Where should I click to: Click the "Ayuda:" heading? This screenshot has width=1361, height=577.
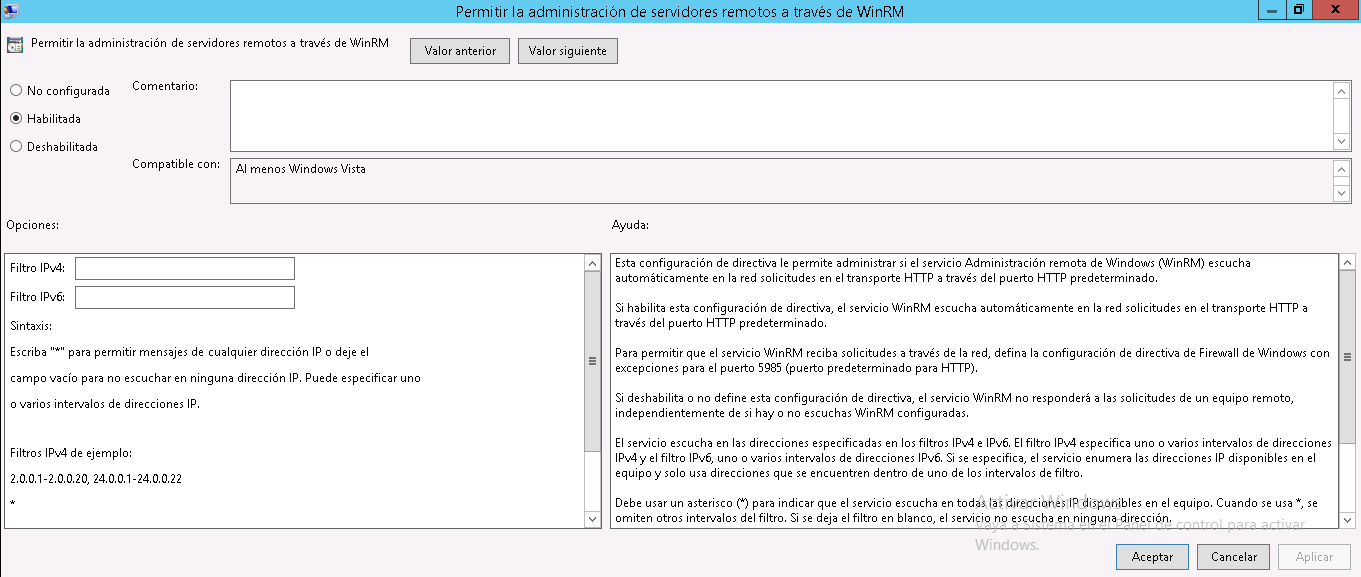[x=630, y=225]
